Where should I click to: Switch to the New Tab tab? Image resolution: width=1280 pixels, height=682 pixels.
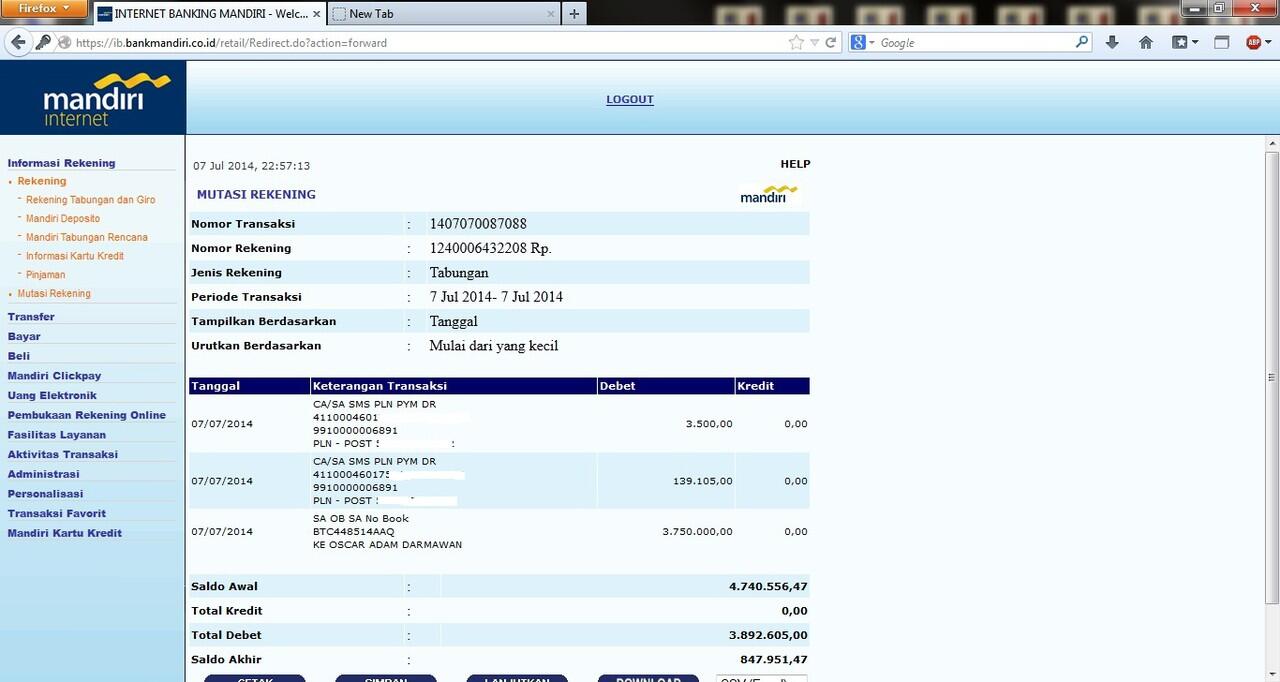coord(443,14)
